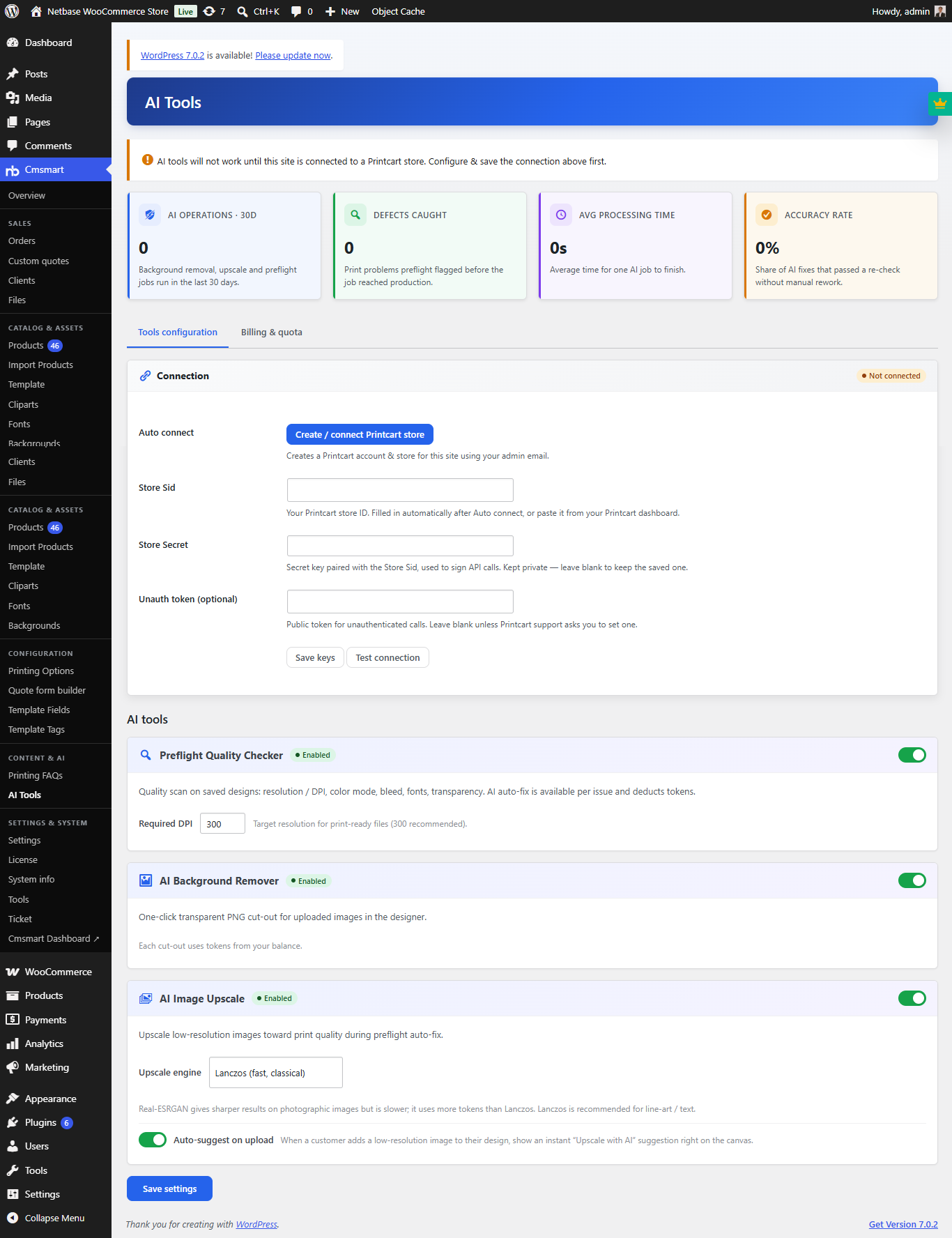The height and width of the screenshot is (1238, 952).
Task: Disable the Preflight Quality Checker toggle
Action: point(912,755)
